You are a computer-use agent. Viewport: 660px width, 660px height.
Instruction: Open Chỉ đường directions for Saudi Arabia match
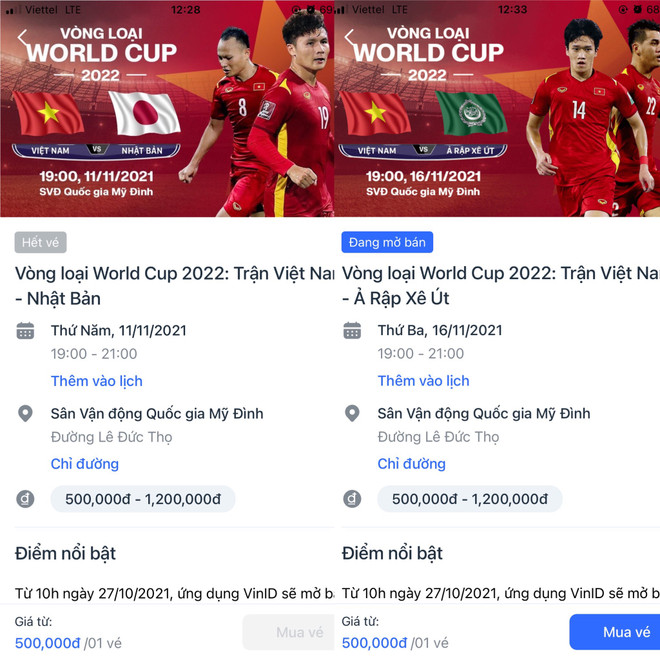click(x=411, y=464)
